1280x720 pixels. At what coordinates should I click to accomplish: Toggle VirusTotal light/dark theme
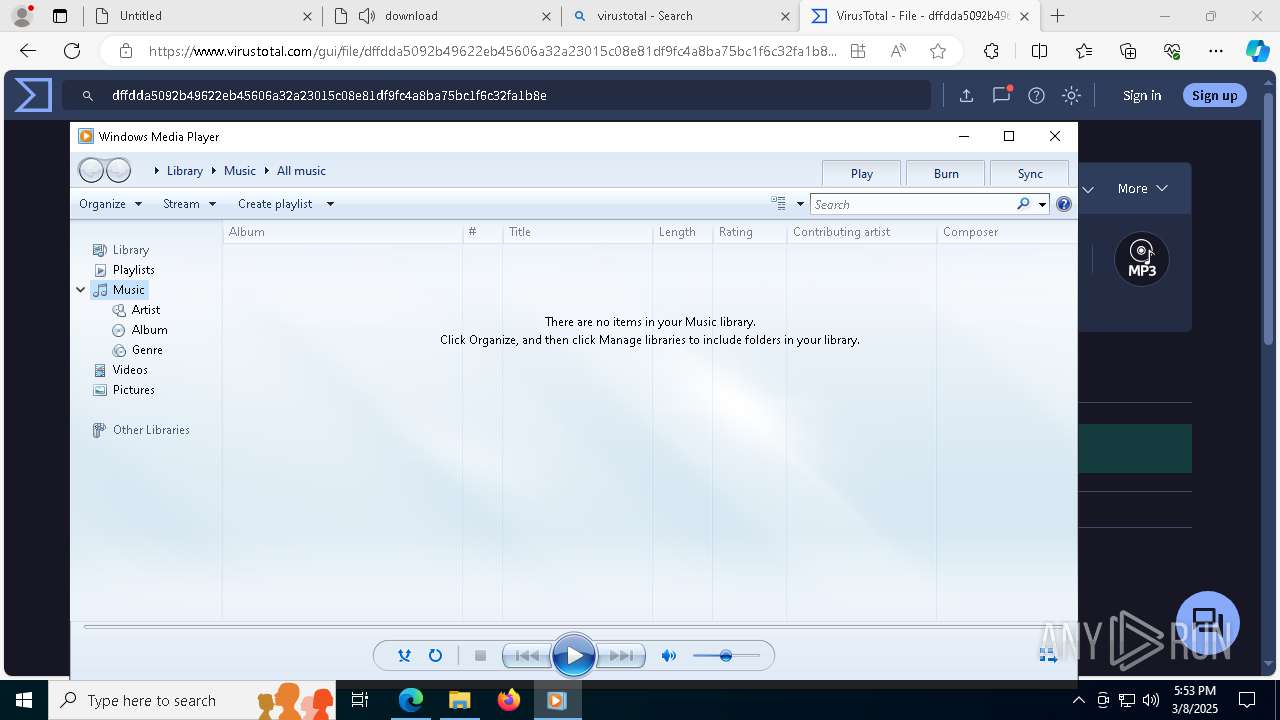click(1071, 95)
